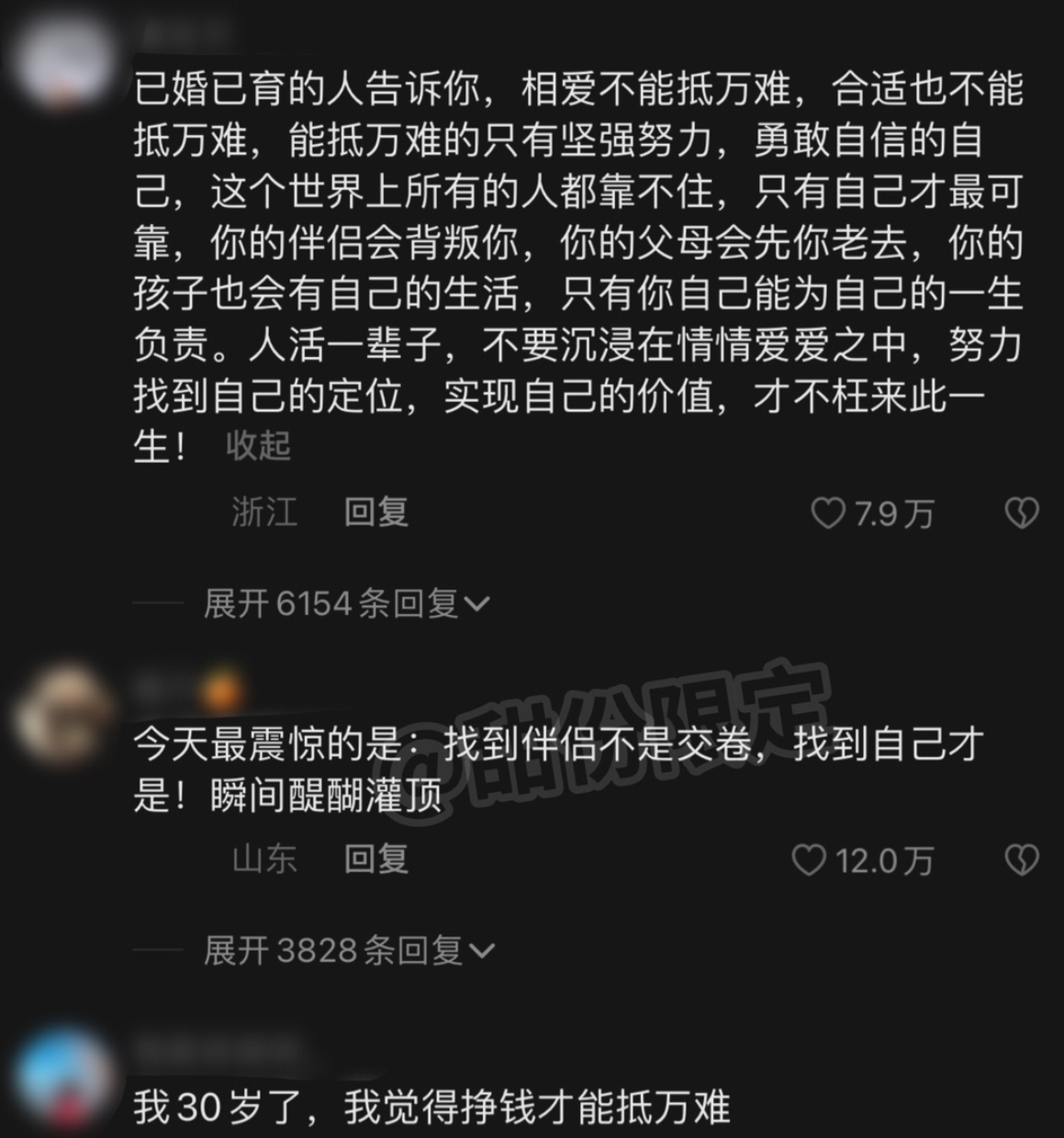
Task: Tap the 7.9万 like count
Action: point(893,513)
